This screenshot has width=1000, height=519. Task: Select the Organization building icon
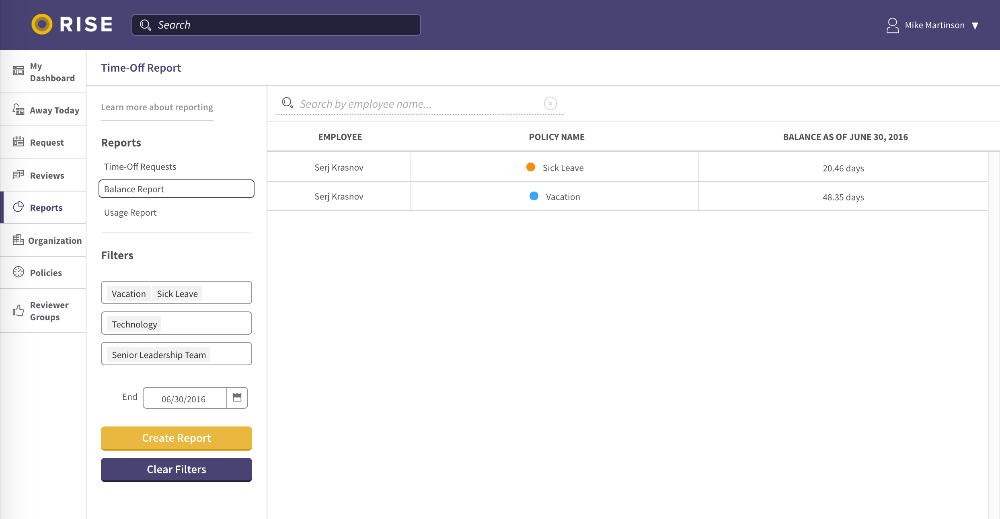(x=18, y=240)
